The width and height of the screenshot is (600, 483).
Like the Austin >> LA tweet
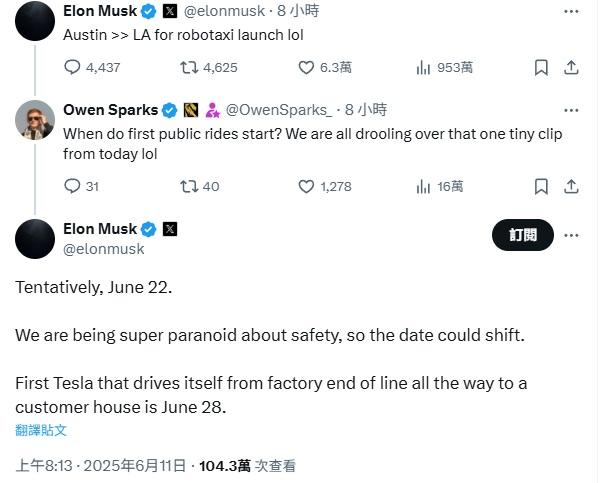tap(308, 68)
